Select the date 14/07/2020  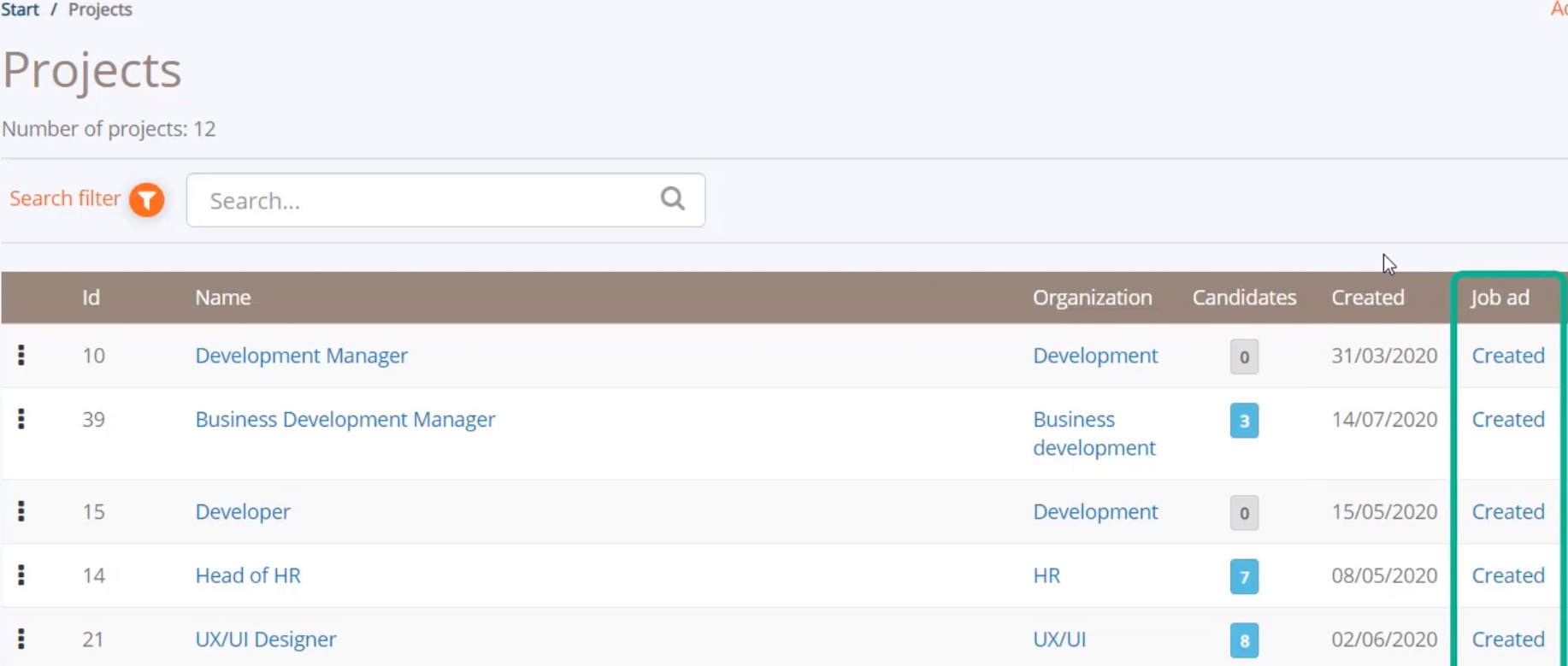(1384, 420)
